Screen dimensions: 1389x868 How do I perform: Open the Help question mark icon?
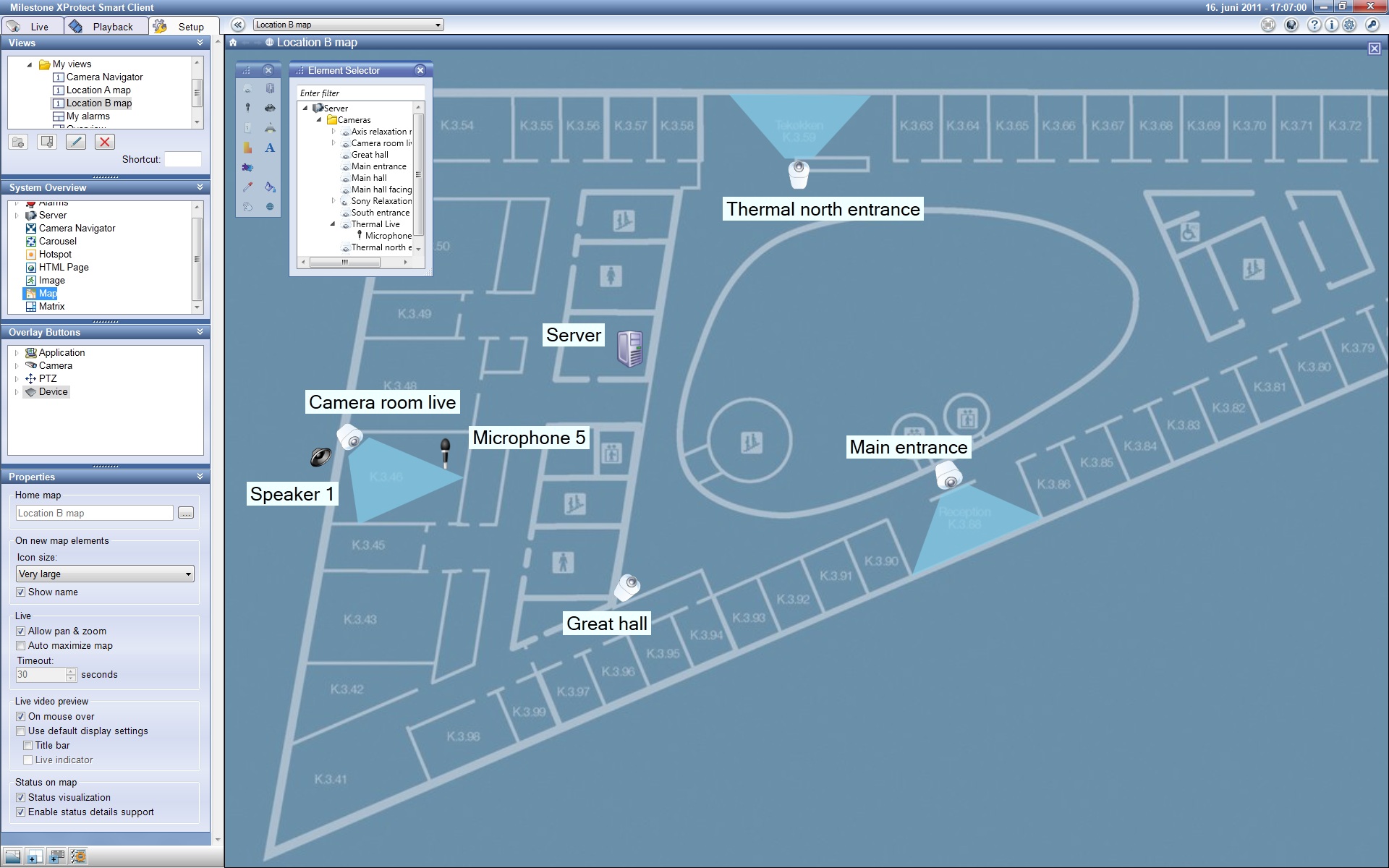1314,25
